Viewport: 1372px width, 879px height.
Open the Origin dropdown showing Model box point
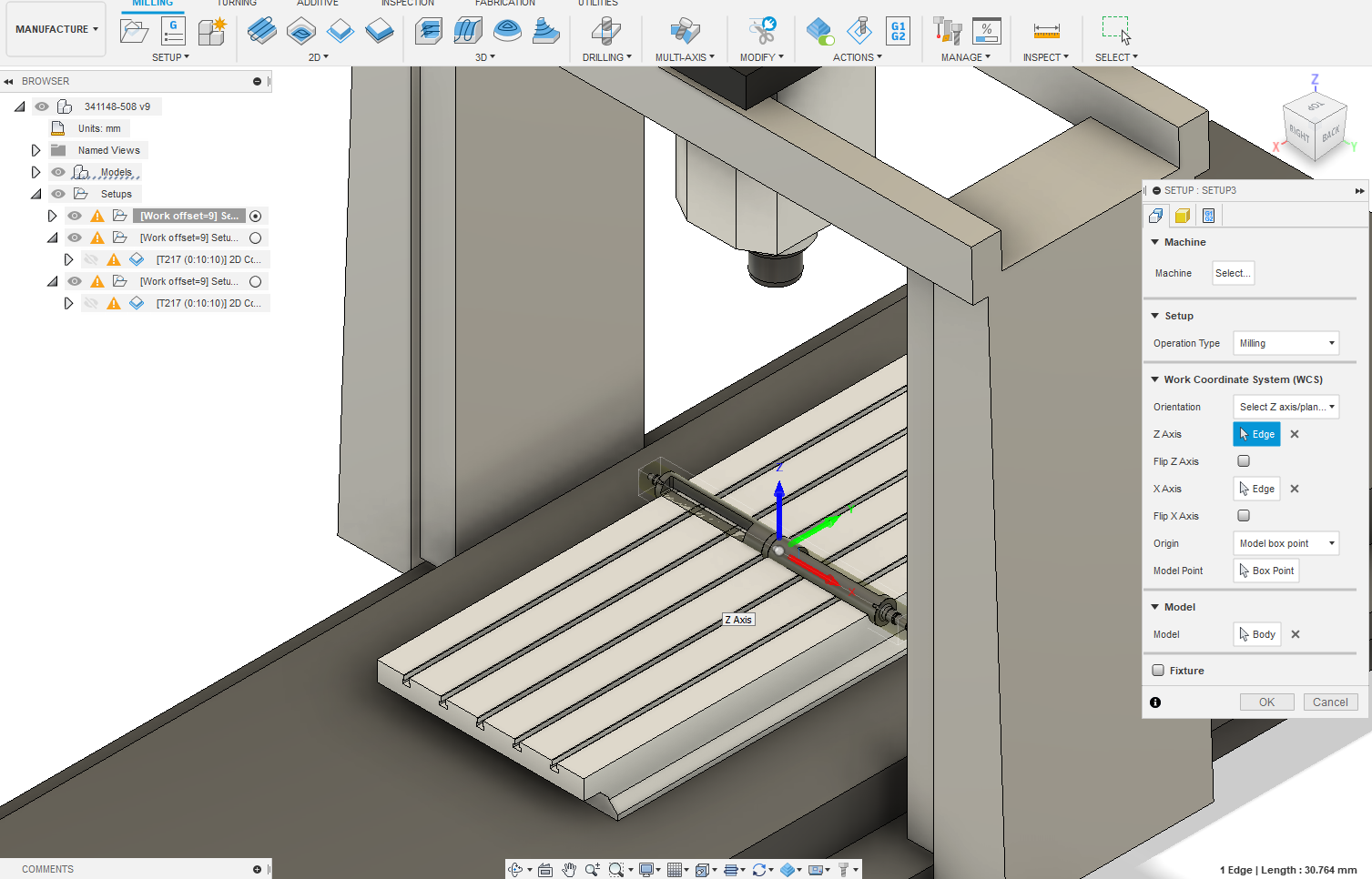click(1286, 543)
